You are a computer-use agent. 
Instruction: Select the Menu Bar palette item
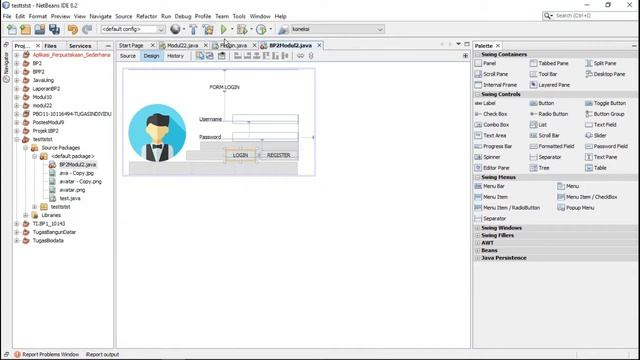490,186
